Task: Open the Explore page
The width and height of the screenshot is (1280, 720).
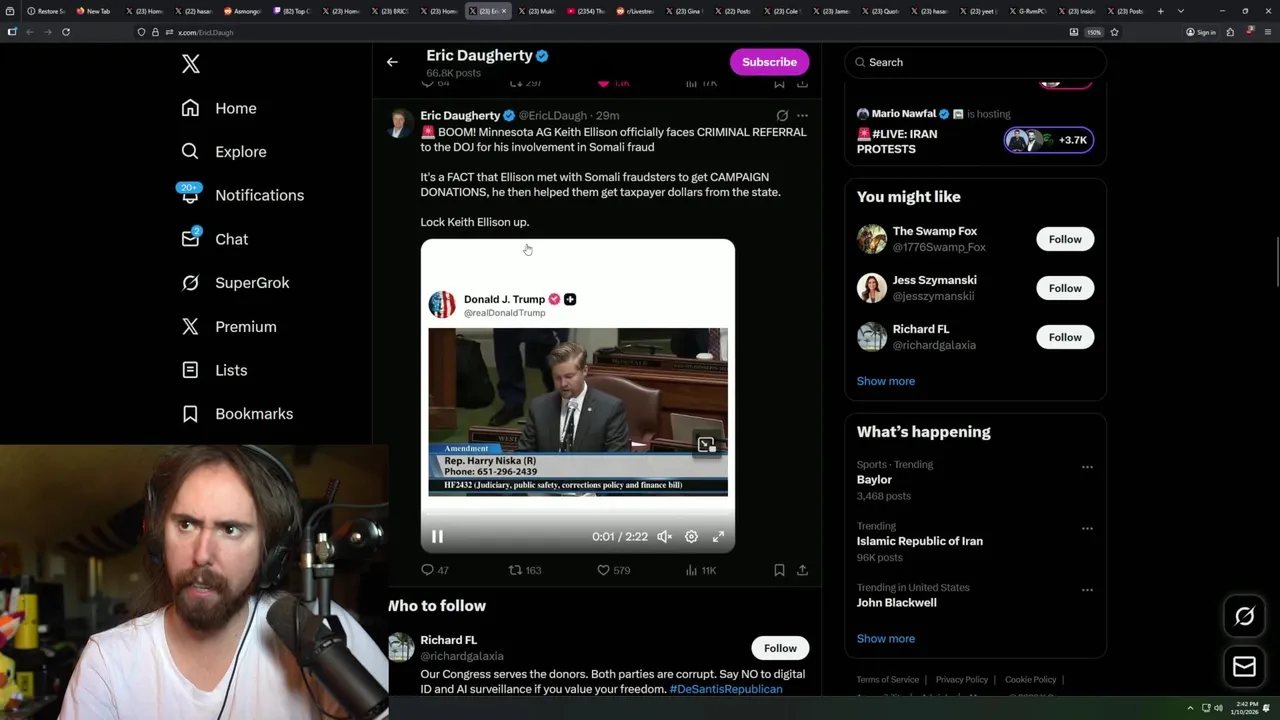Action: (x=224, y=152)
